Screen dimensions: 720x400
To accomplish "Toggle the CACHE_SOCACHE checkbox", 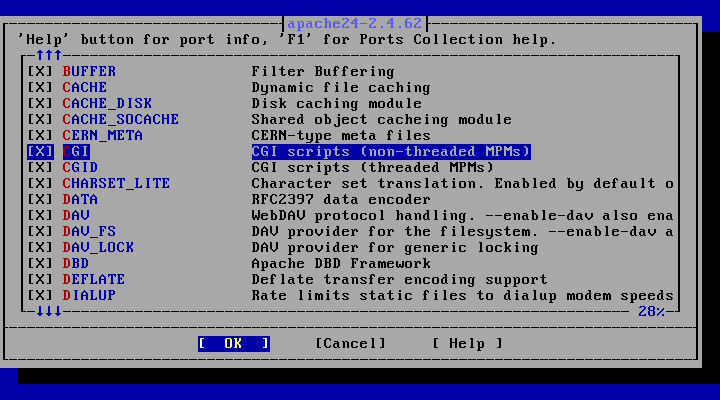I will (40, 120).
